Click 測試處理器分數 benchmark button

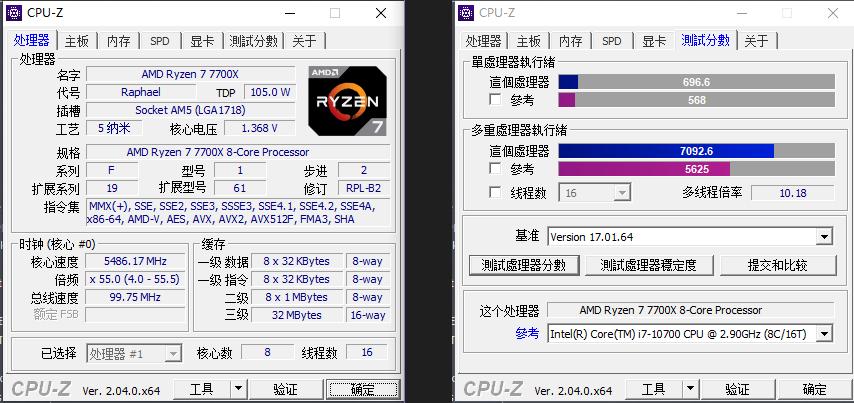coord(524,265)
